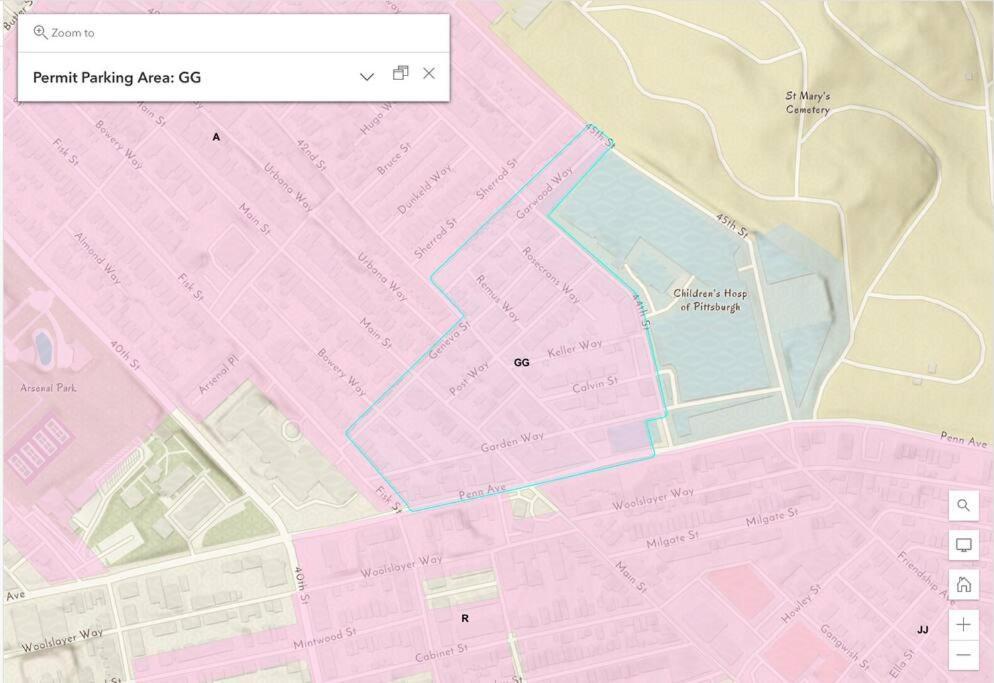Close the Permit Parking Area popup
Screen dimensions: 994x683
(x=429, y=74)
